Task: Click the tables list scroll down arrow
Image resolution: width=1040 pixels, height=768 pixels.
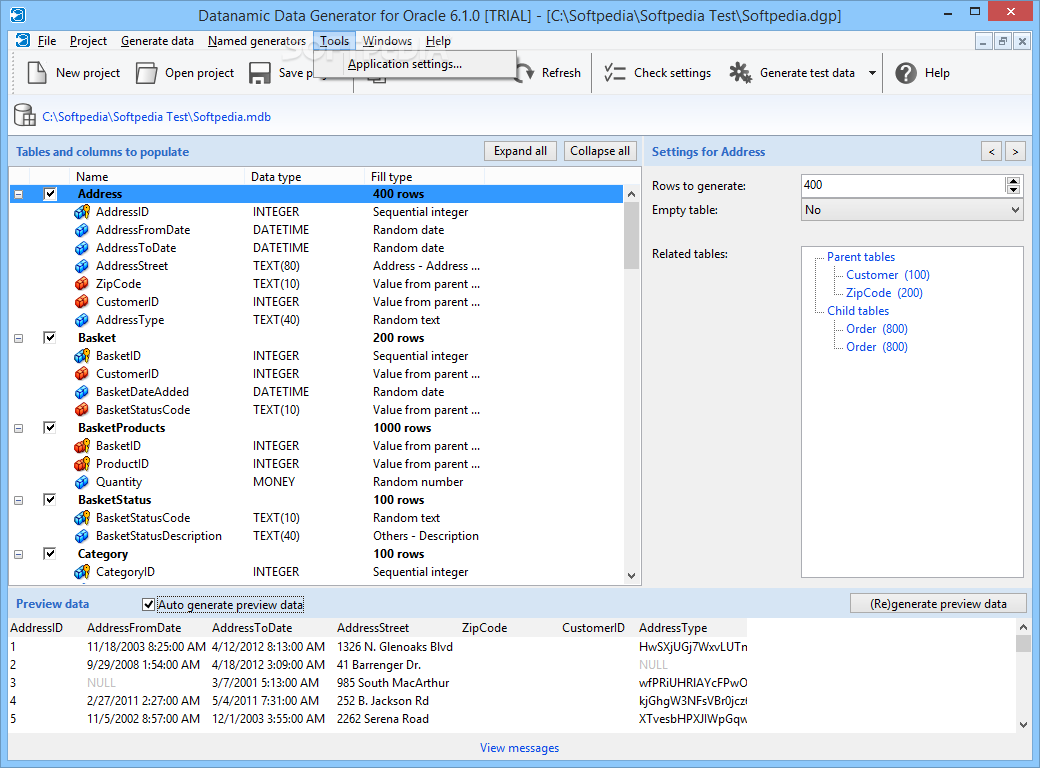Action: (x=631, y=576)
